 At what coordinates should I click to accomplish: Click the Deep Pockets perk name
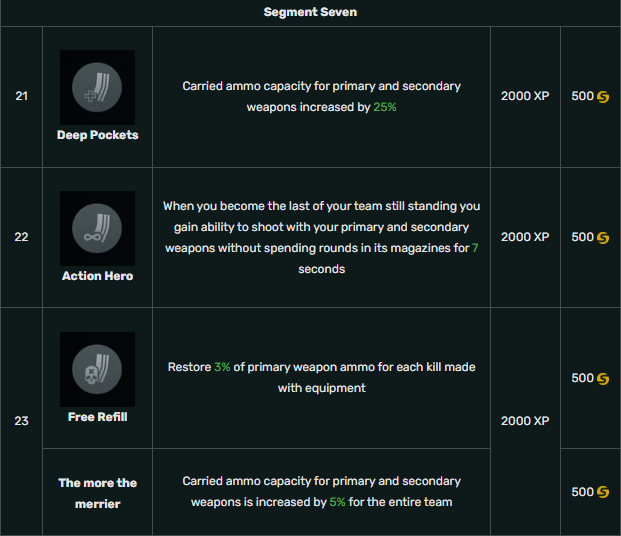97,135
